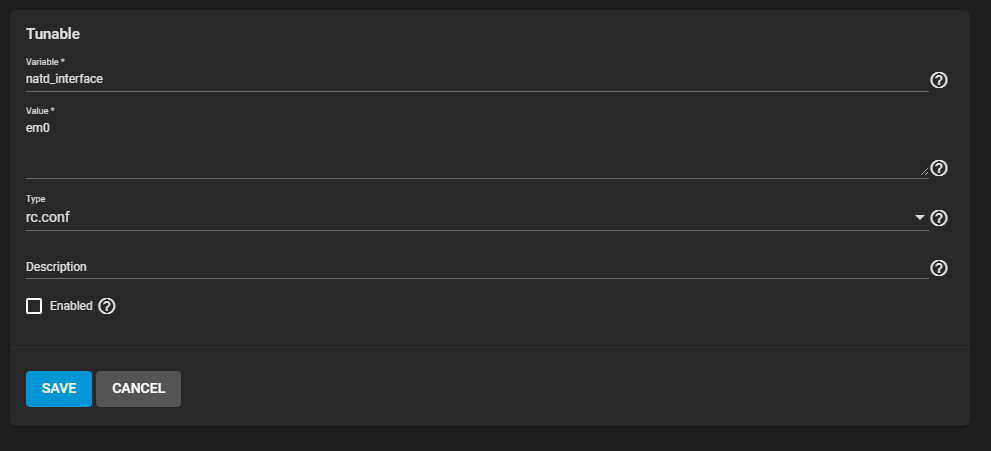The height and width of the screenshot is (451, 991).
Task: Click the small Type label
Action: (35, 199)
